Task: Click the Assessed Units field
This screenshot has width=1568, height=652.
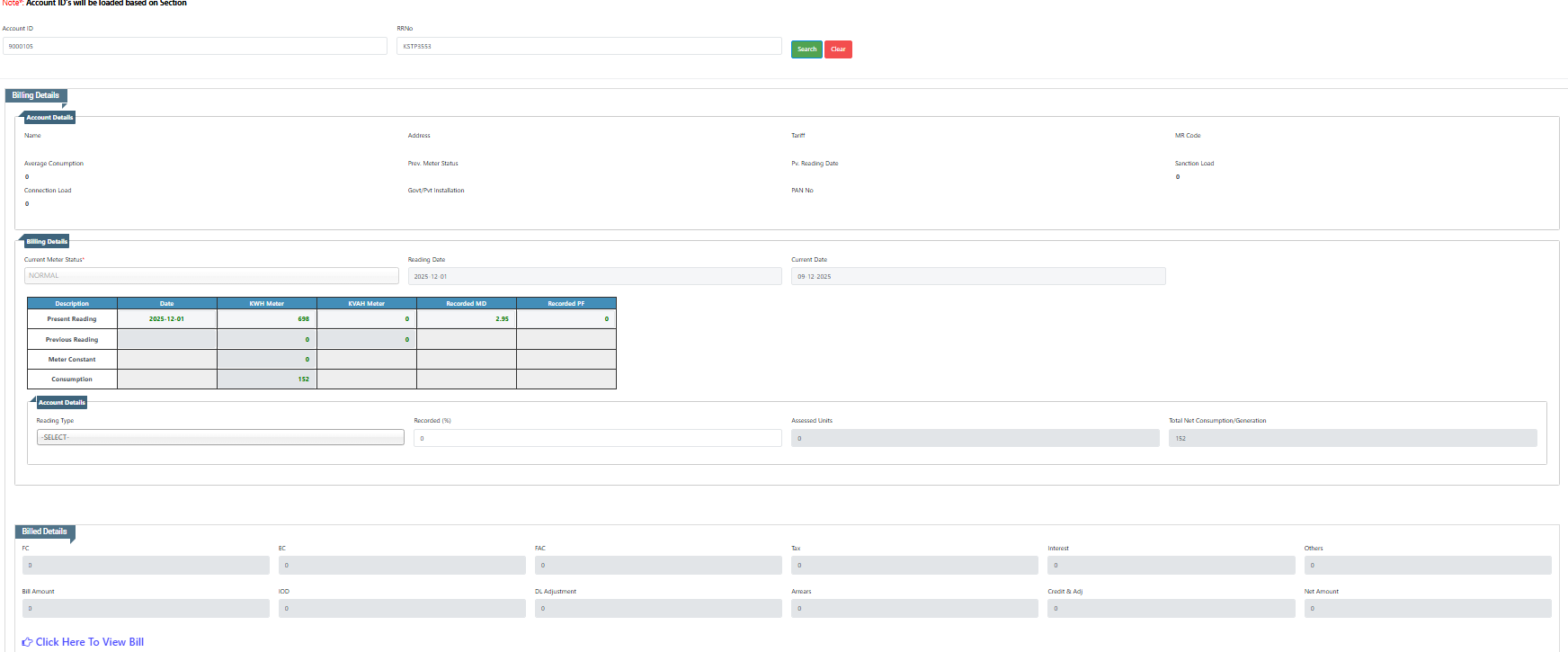Action: point(975,438)
